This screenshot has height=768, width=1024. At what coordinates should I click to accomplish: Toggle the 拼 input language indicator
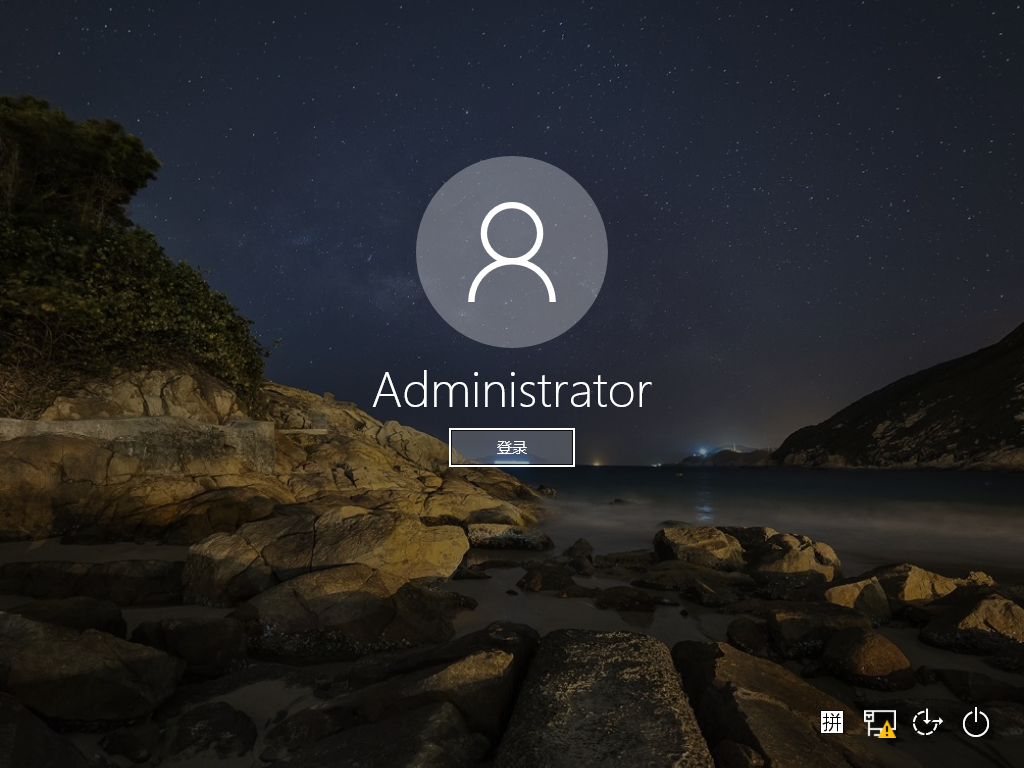(x=832, y=722)
